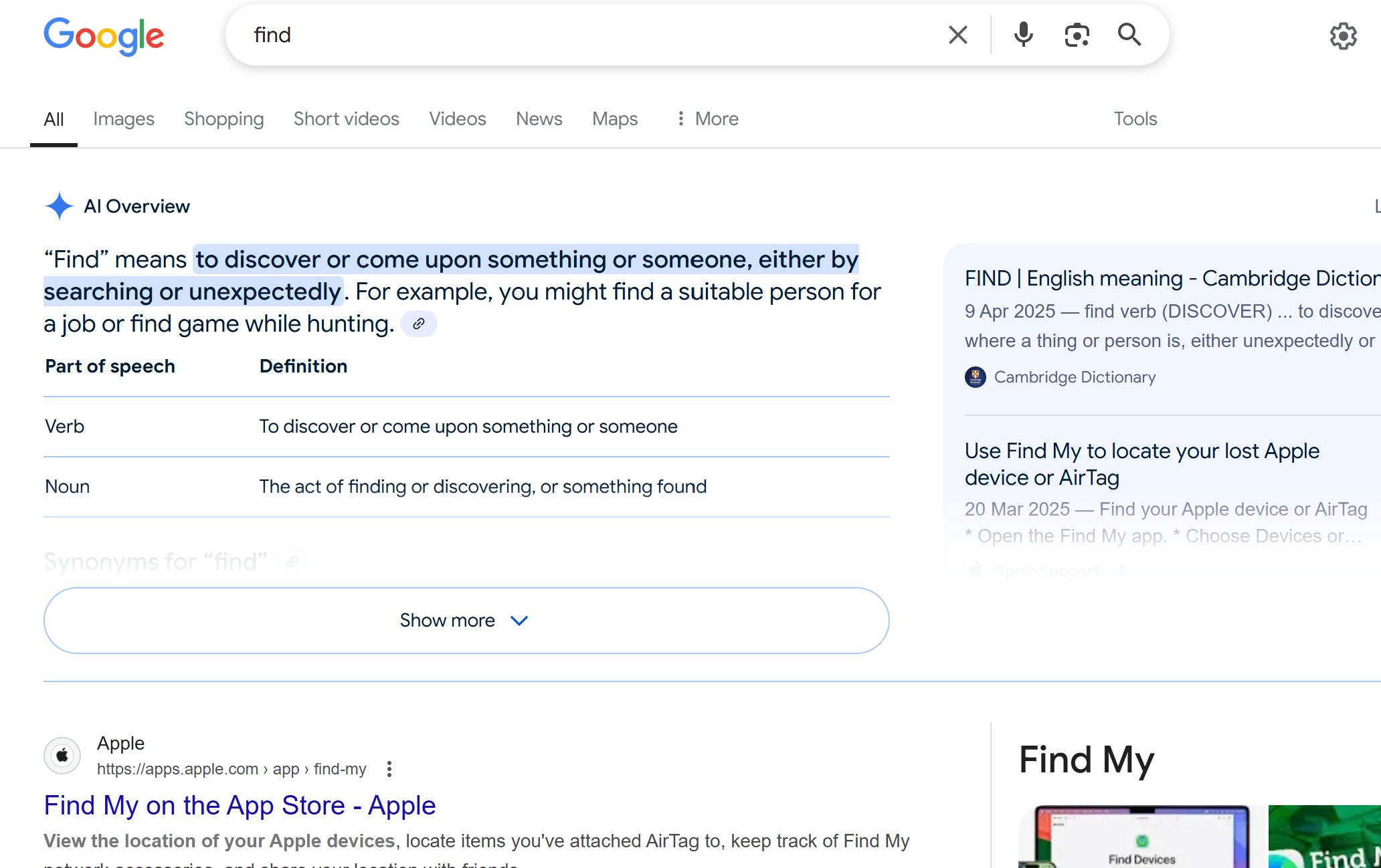Open the FIND English meaning Cambridge result

(x=1172, y=278)
